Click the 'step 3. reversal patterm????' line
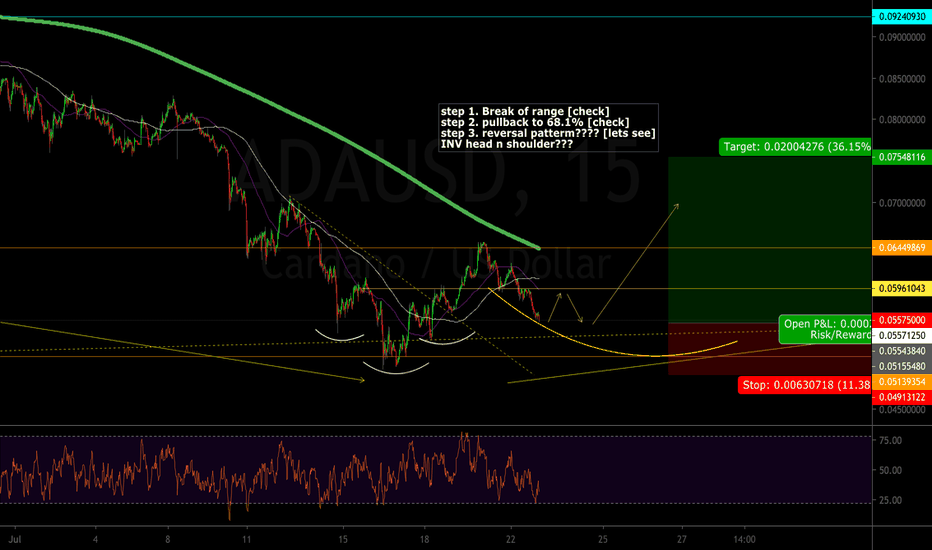Screen dimensions: 932x550 [548, 133]
